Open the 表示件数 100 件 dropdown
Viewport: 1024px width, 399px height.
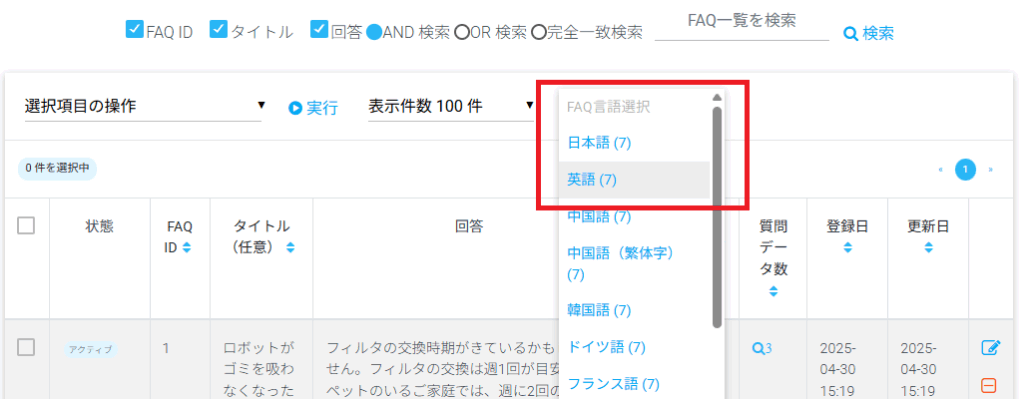pos(451,106)
